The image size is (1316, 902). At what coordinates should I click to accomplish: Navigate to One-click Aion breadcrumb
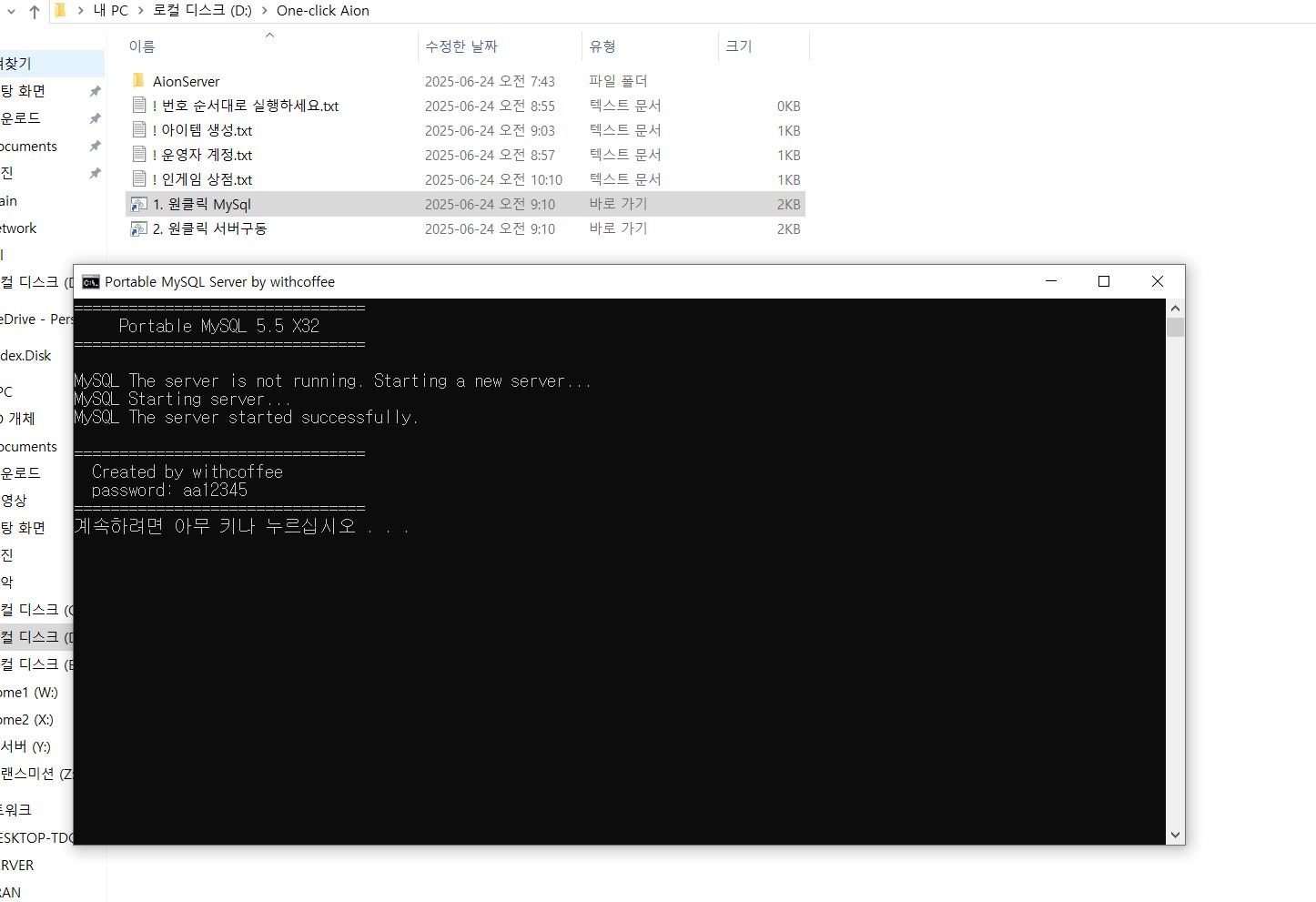323,11
